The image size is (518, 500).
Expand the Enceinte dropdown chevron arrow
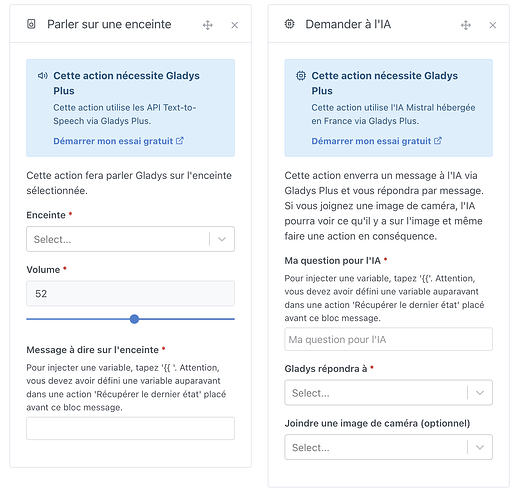[x=222, y=239]
